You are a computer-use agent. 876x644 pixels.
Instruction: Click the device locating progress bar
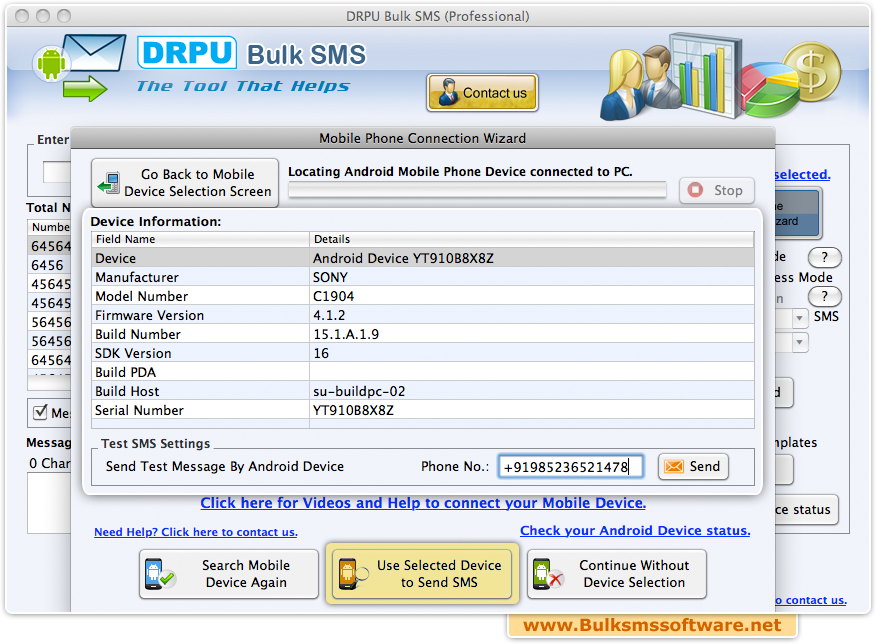coord(477,190)
